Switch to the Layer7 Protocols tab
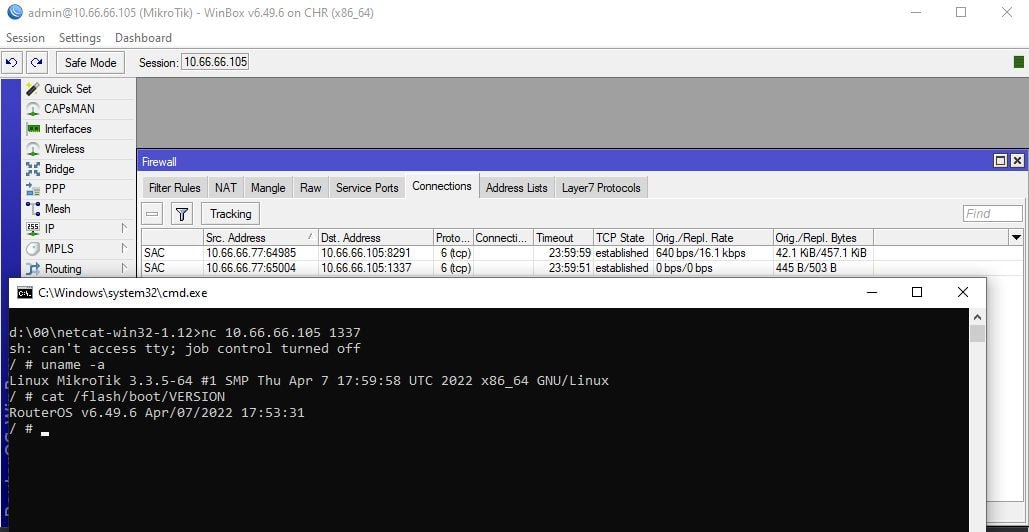Viewport: 1029px width, 532px height. point(601,188)
